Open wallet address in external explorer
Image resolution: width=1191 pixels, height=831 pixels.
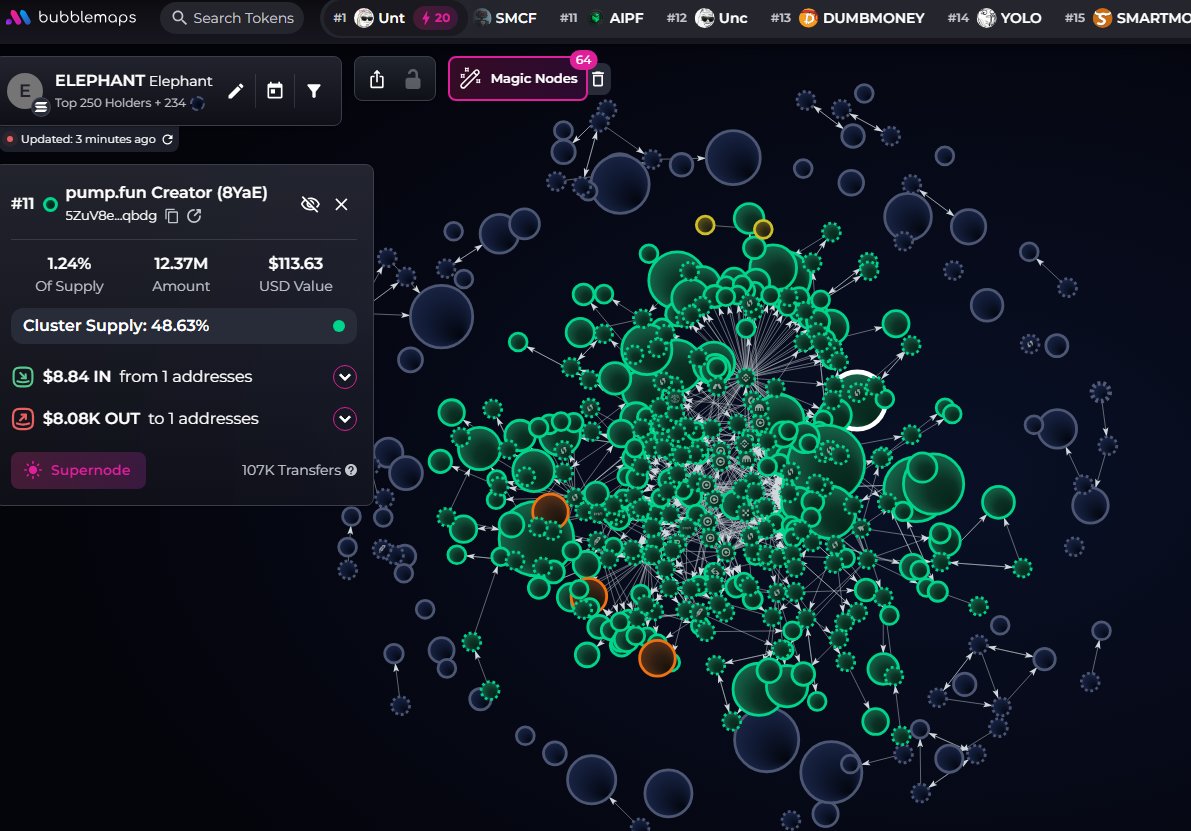195,216
